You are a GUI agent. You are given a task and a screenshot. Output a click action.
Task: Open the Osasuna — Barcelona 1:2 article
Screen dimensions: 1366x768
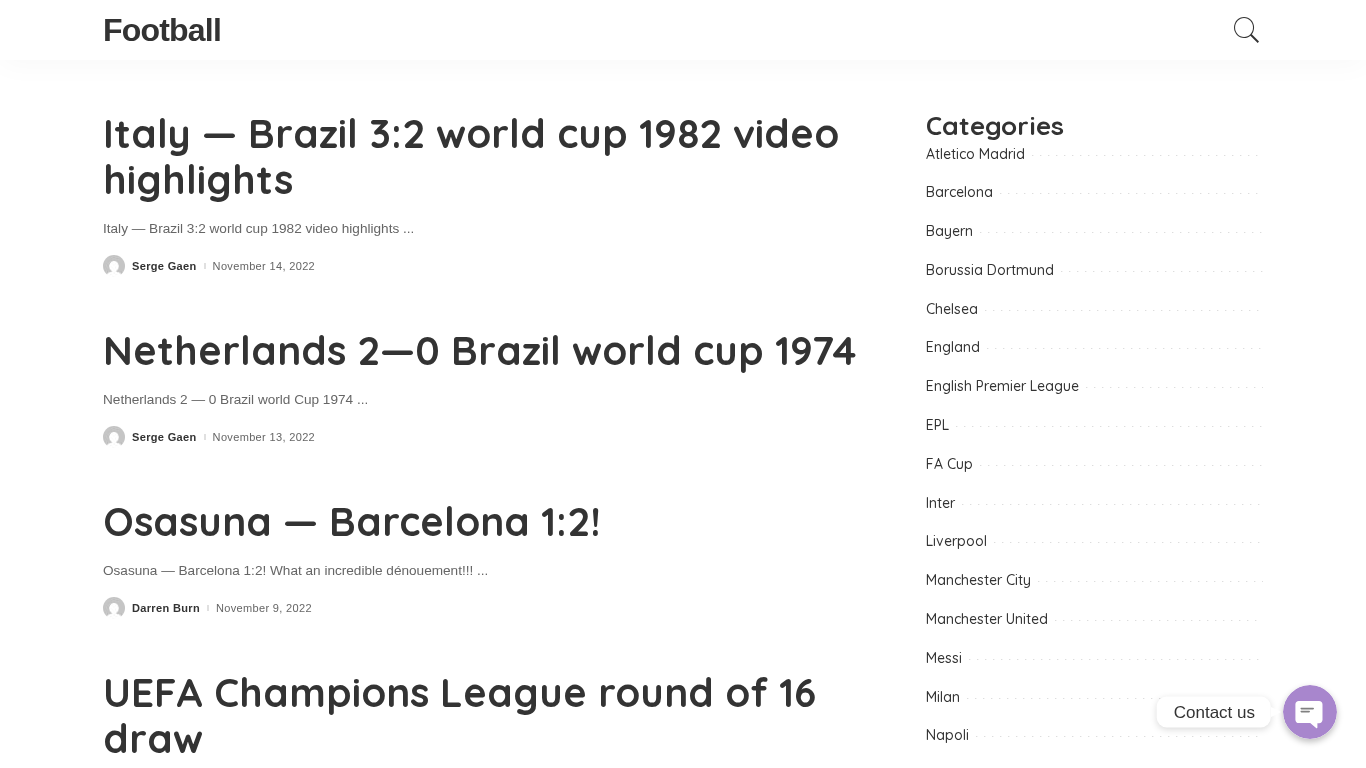(x=351, y=523)
